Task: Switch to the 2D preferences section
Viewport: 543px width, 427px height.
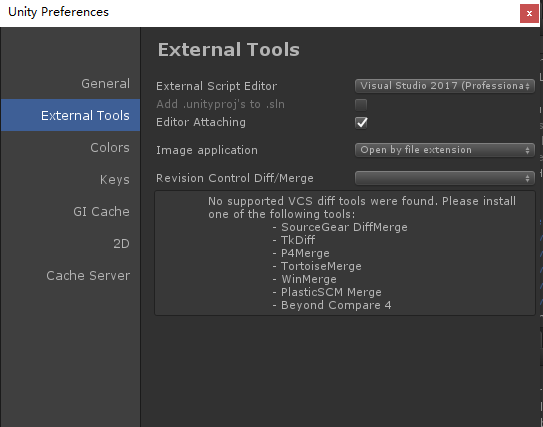Action: pyautogui.click(x=121, y=243)
